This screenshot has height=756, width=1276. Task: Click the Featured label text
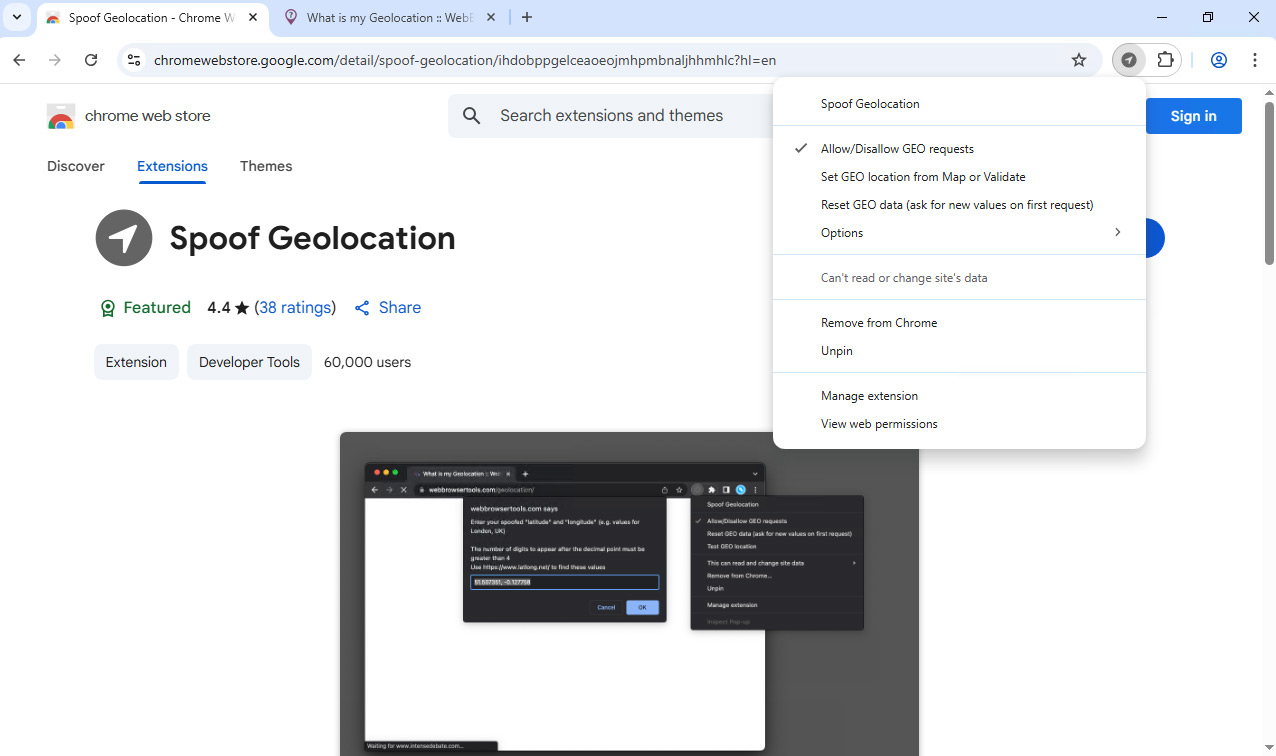click(x=157, y=308)
